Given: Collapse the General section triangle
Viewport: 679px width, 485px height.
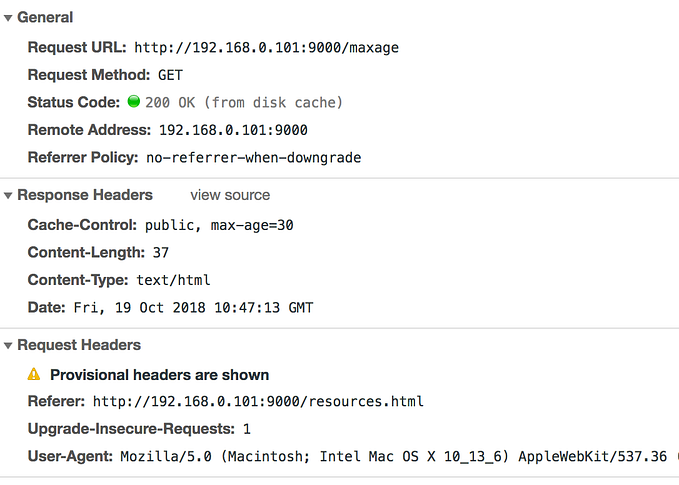Looking at the screenshot, I should (x=8, y=18).
